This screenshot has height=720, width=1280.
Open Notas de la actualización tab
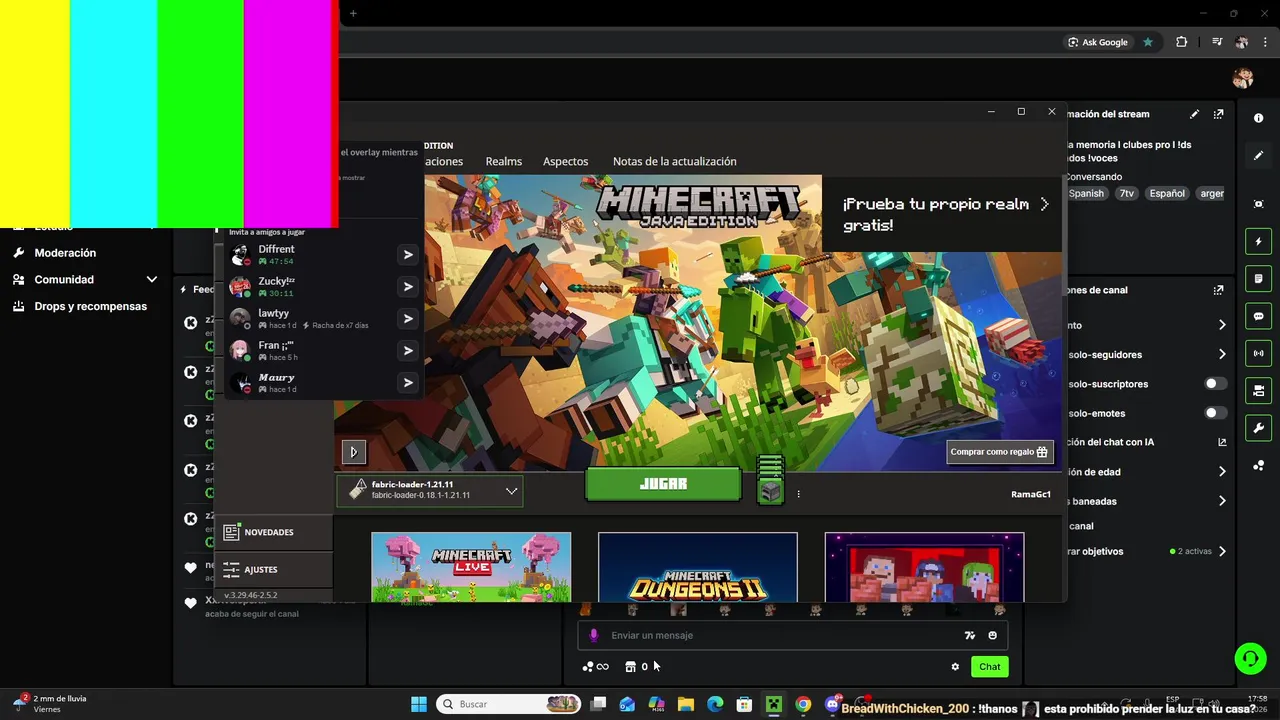coord(675,161)
